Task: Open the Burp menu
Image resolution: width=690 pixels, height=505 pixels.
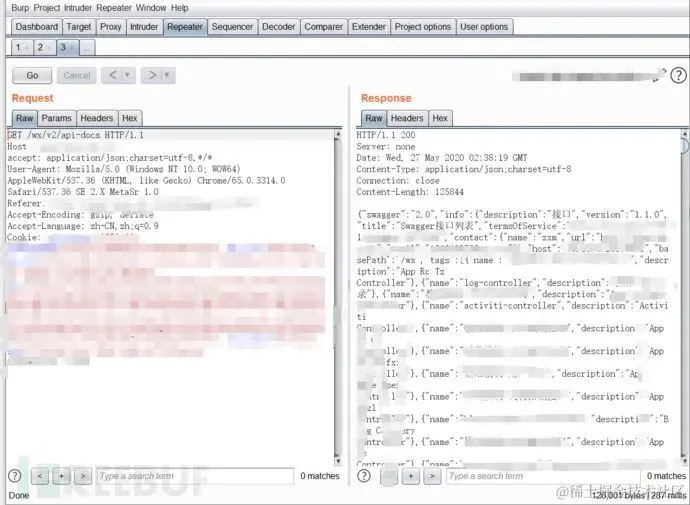Action: (20, 8)
